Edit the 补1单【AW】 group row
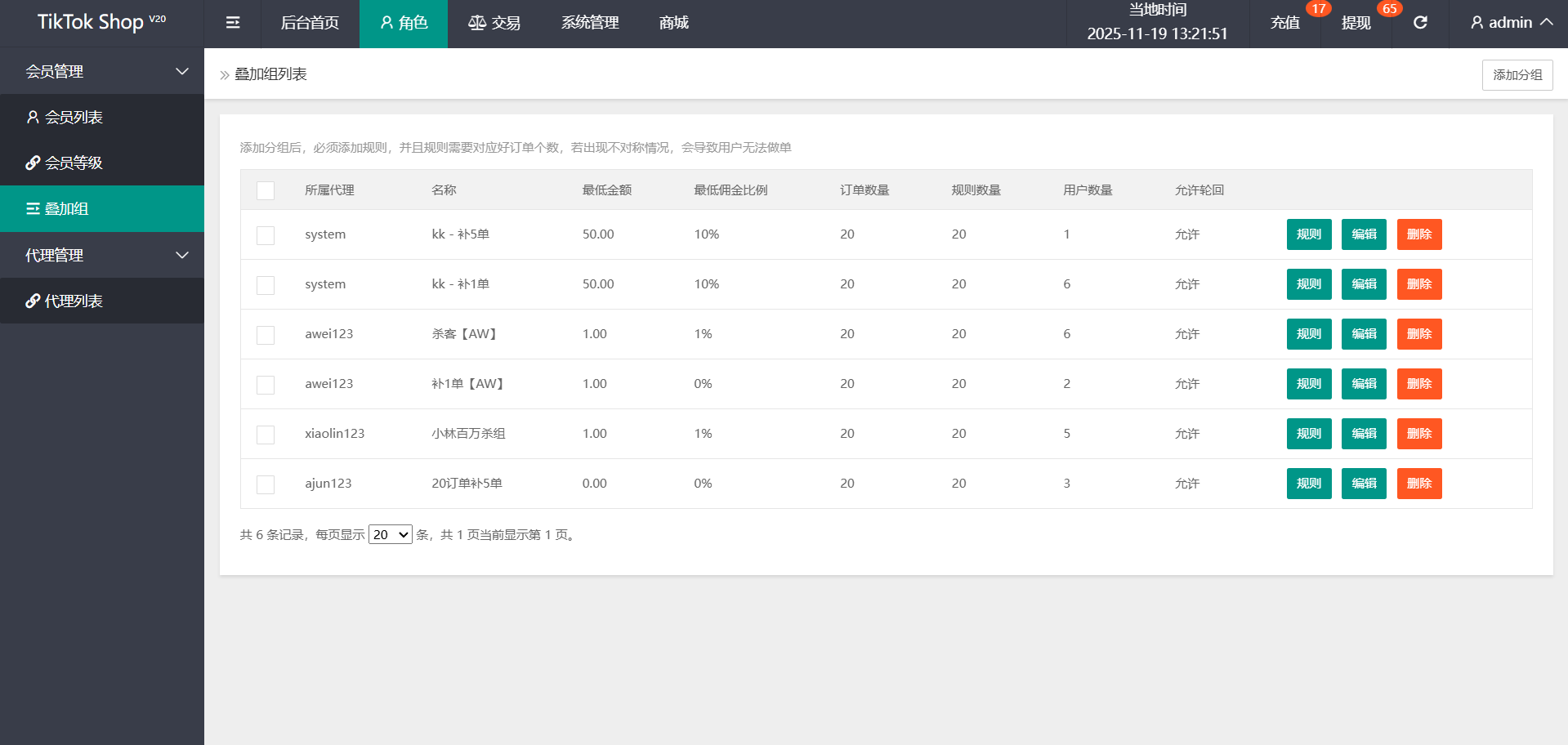The width and height of the screenshot is (1568, 745). [1364, 384]
